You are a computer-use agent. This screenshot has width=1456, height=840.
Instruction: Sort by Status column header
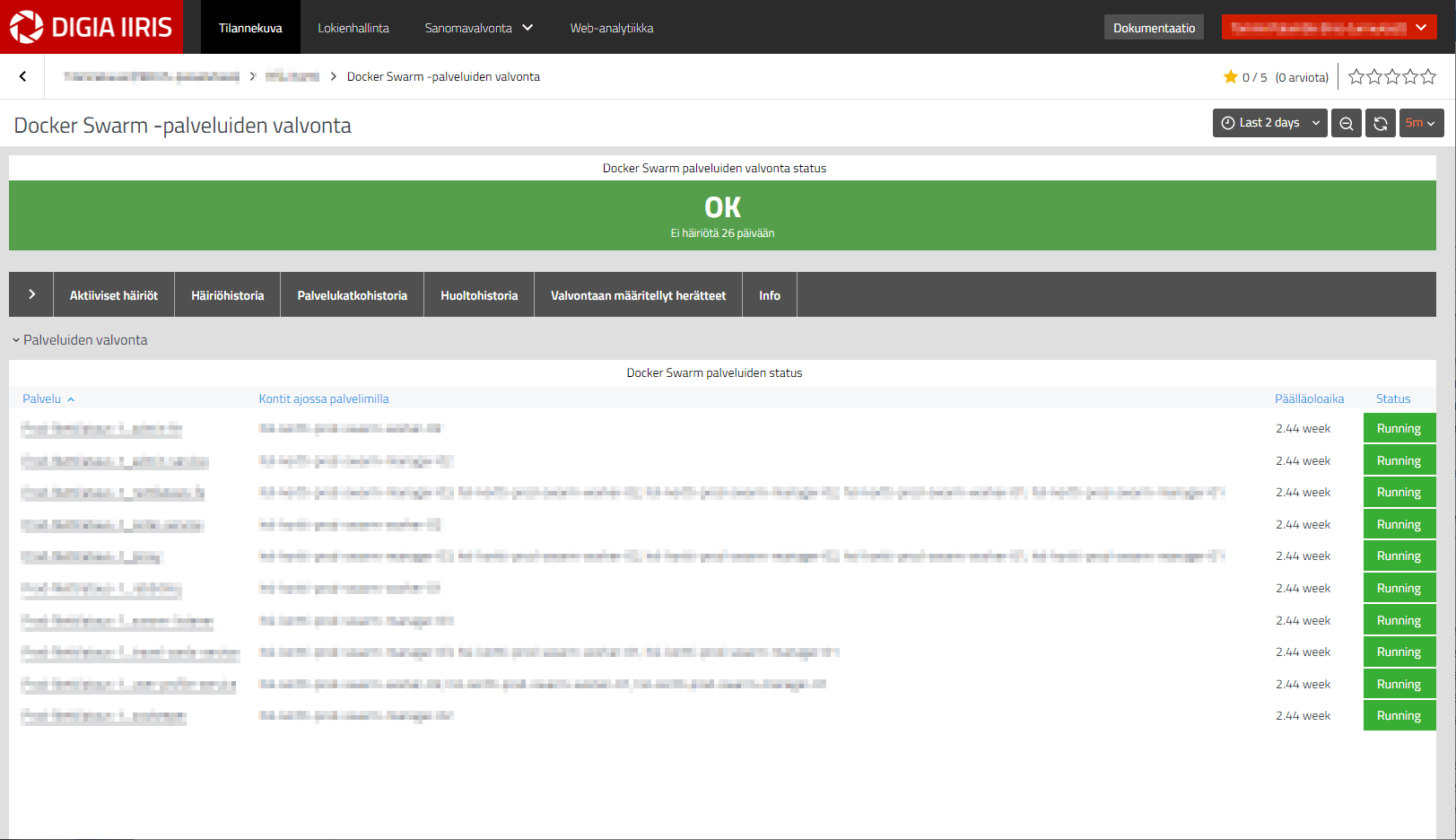click(x=1393, y=398)
